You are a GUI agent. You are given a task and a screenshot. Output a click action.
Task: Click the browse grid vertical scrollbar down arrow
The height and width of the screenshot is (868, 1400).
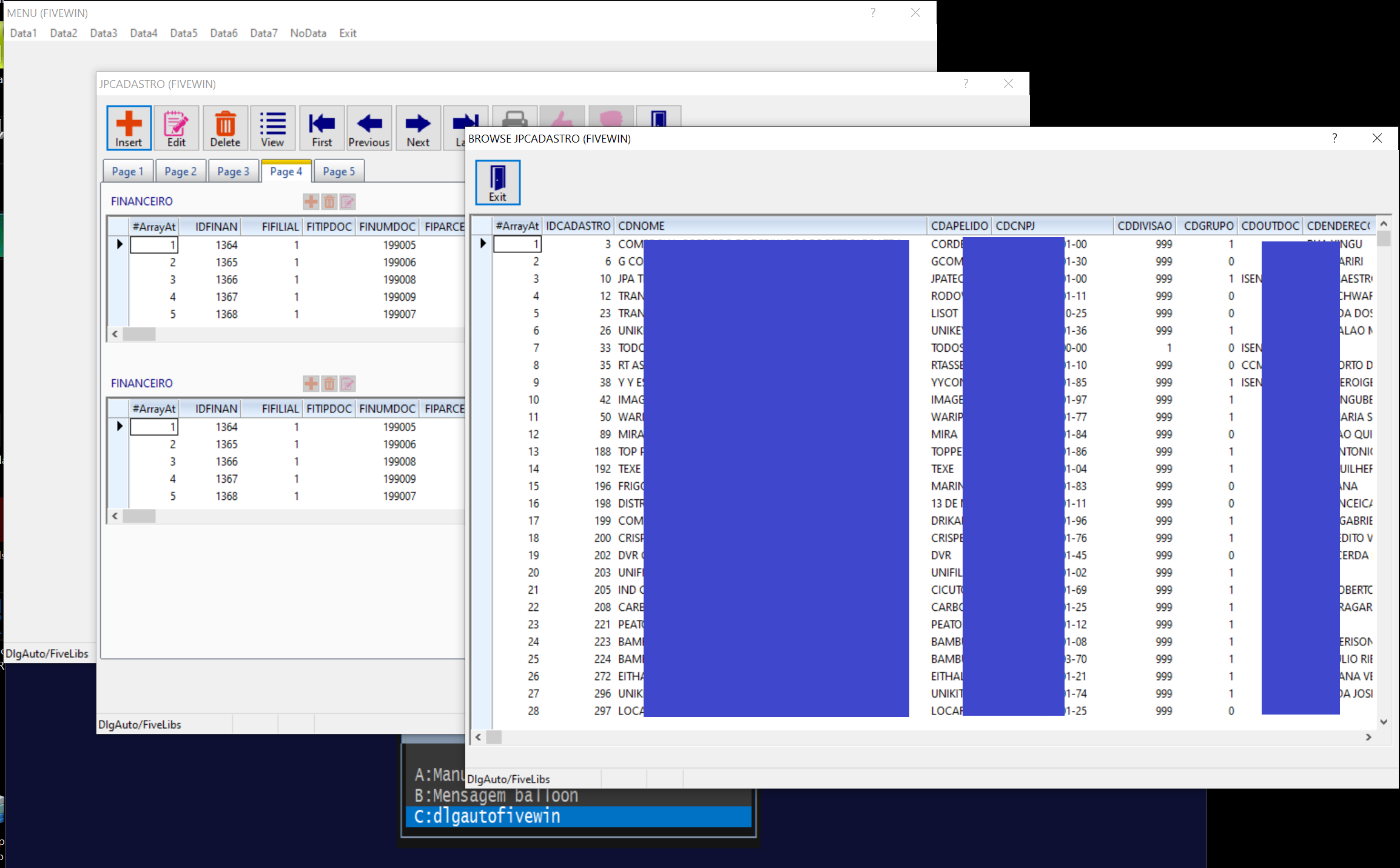click(x=1384, y=722)
